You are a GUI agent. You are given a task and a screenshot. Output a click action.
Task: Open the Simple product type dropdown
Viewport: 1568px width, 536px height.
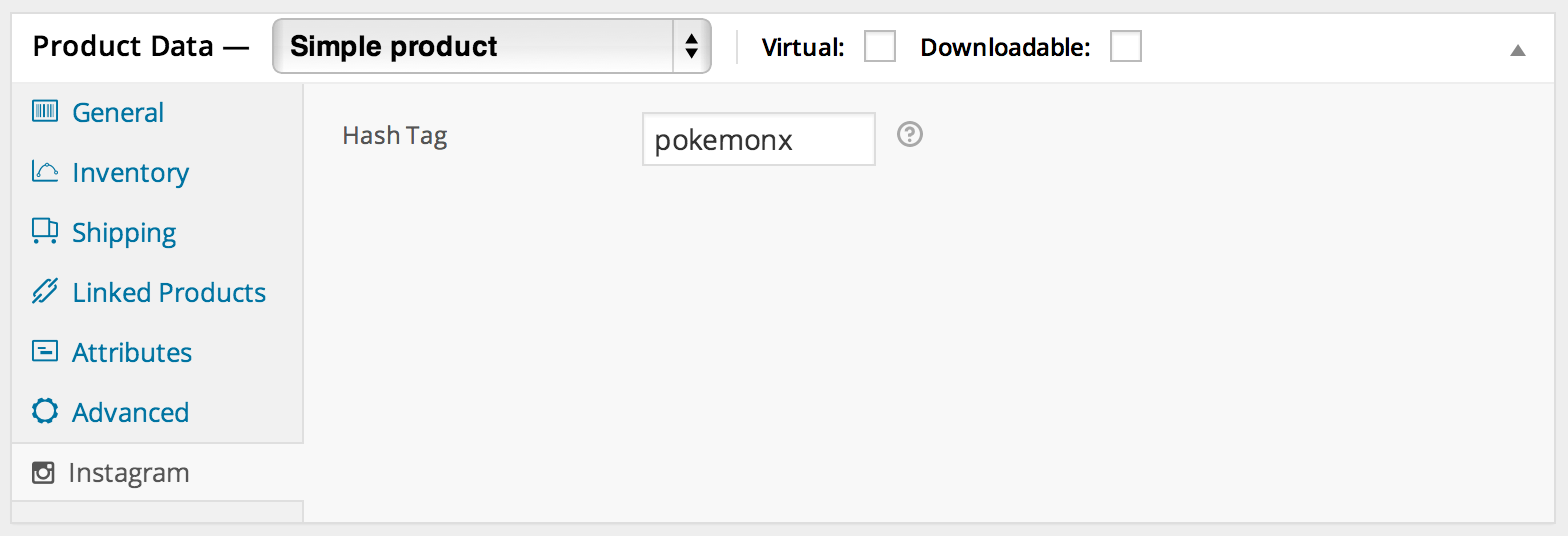[491, 47]
